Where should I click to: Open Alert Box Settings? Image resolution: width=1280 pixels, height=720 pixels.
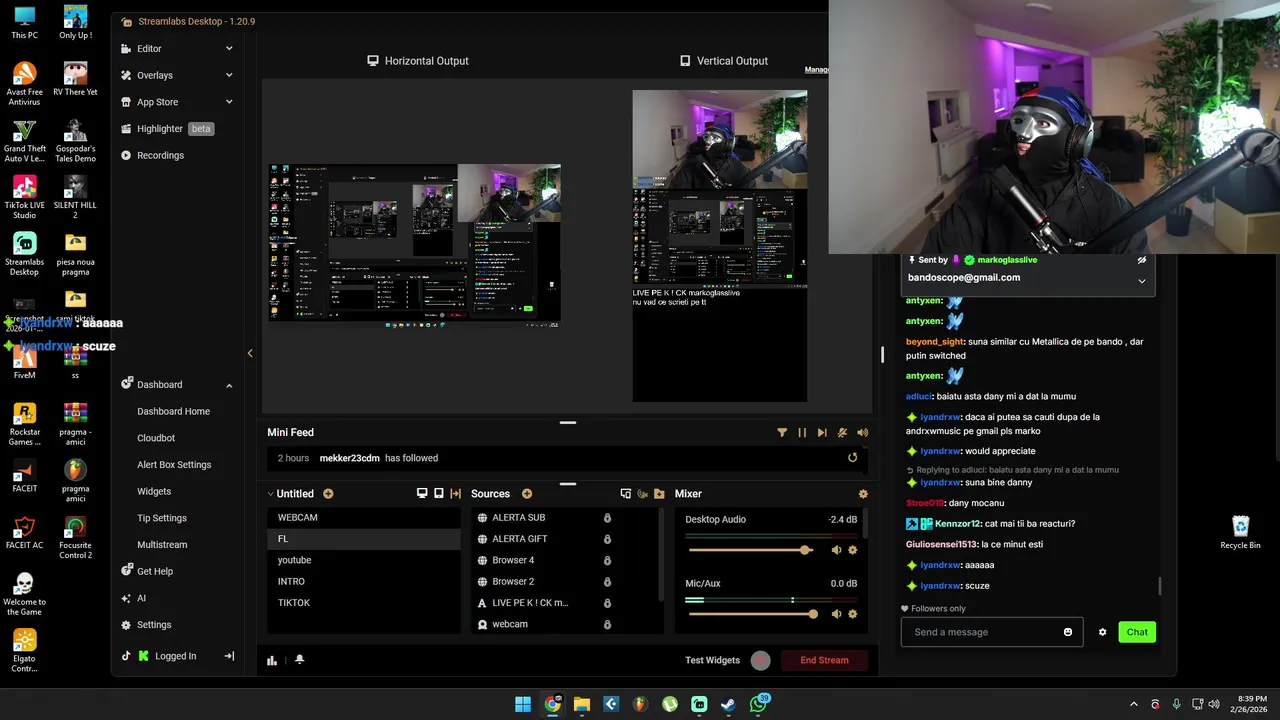click(x=174, y=465)
